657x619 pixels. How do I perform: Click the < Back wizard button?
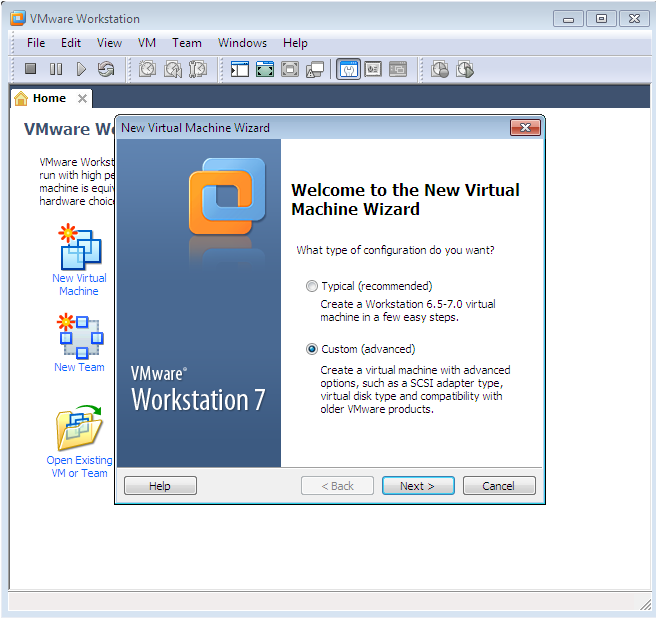coord(337,486)
